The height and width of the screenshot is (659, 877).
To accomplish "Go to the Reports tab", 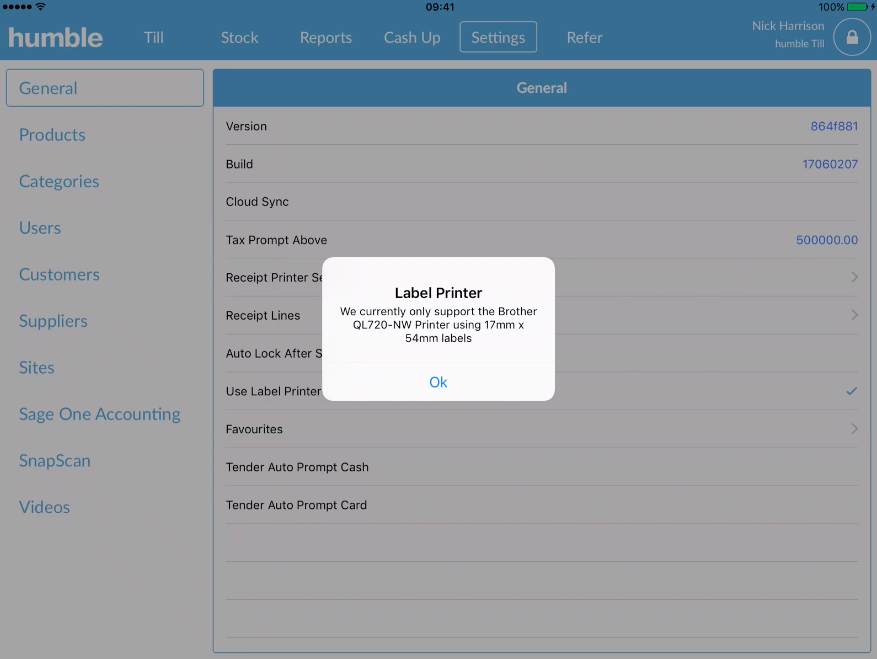I will point(326,37).
